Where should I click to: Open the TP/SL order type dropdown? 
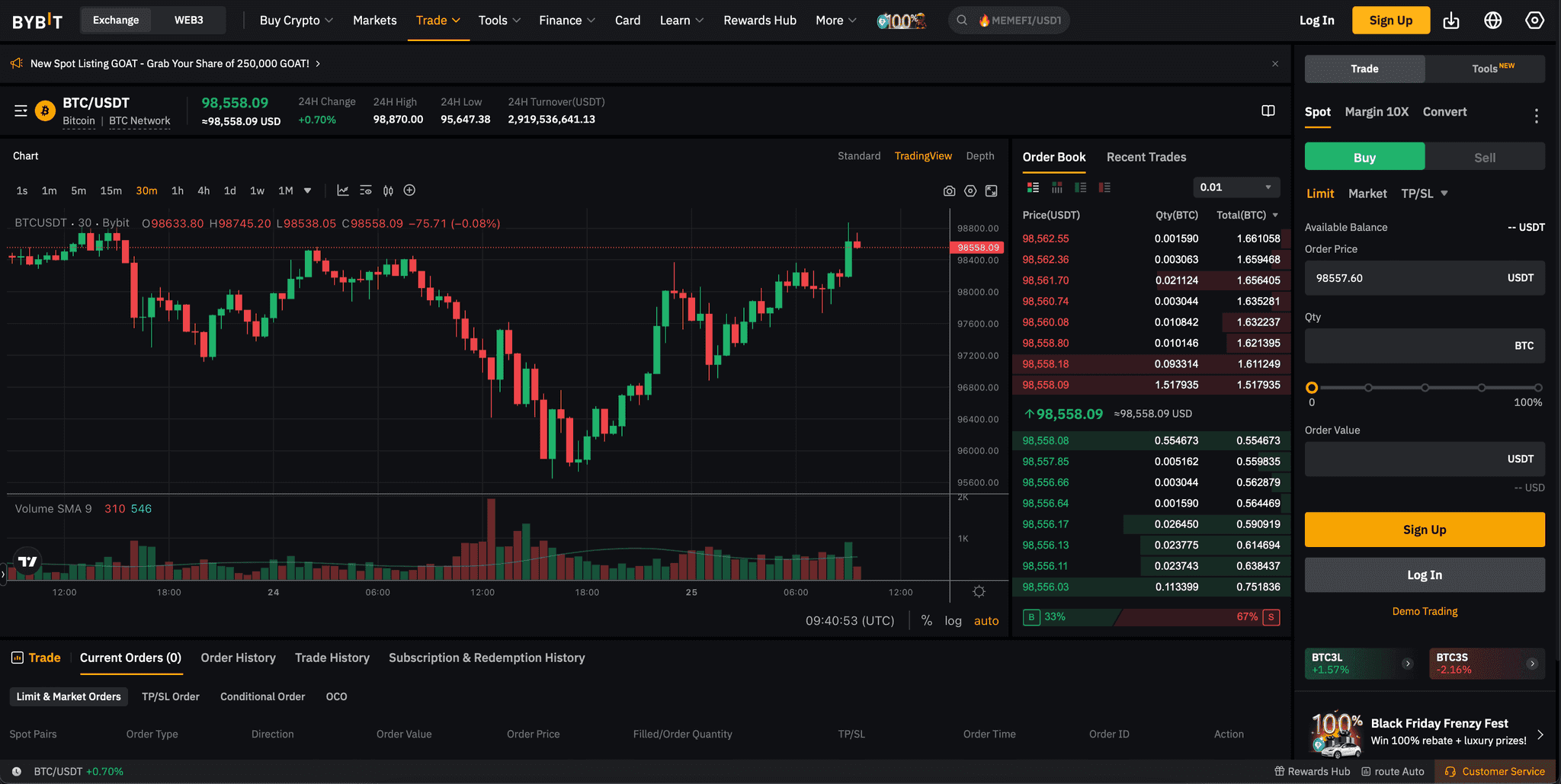pyautogui.click(x=1423, y=194)
